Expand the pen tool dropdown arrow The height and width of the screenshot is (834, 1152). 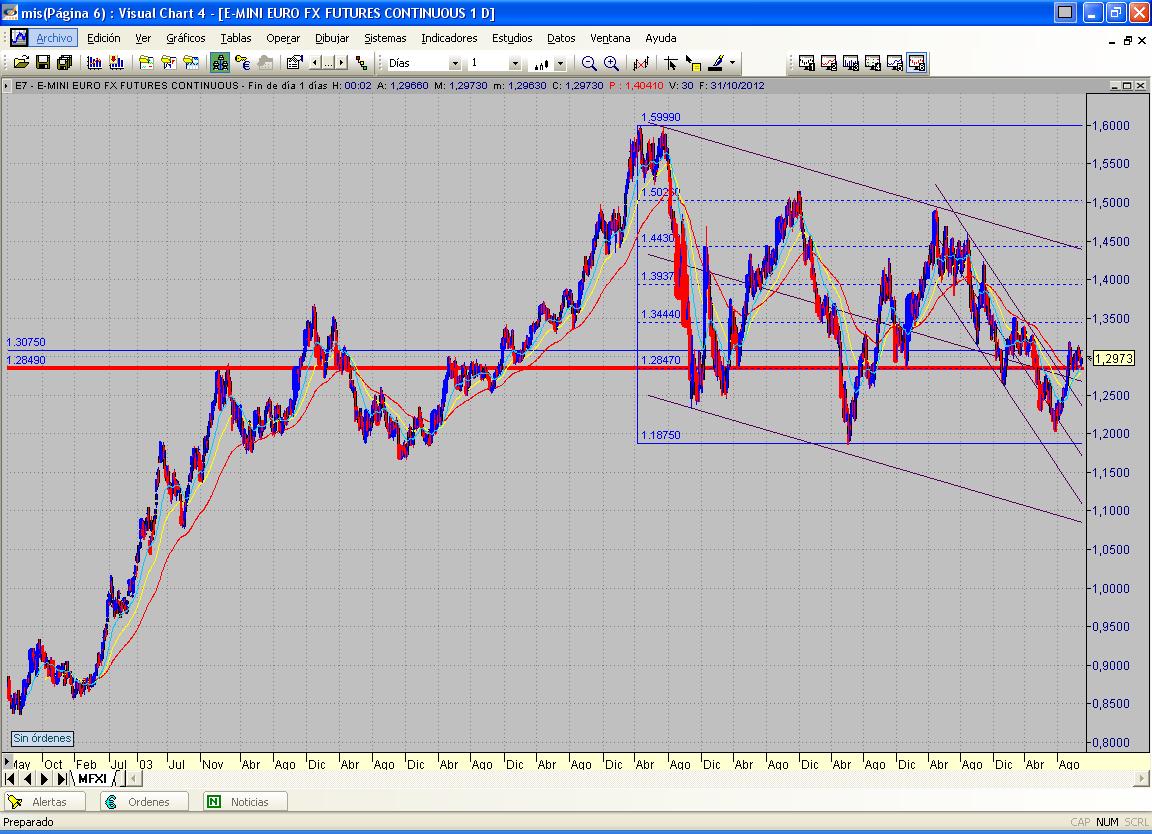[x=732, y=63]
